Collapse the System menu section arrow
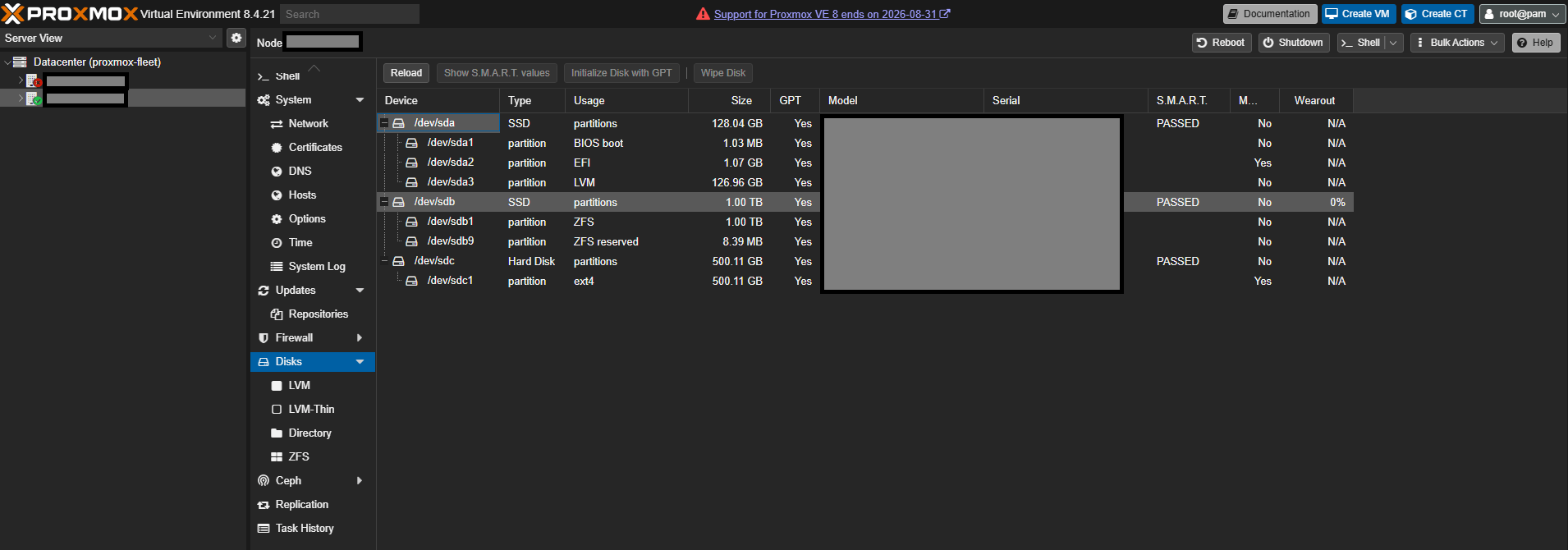 [x=360, y=99]
